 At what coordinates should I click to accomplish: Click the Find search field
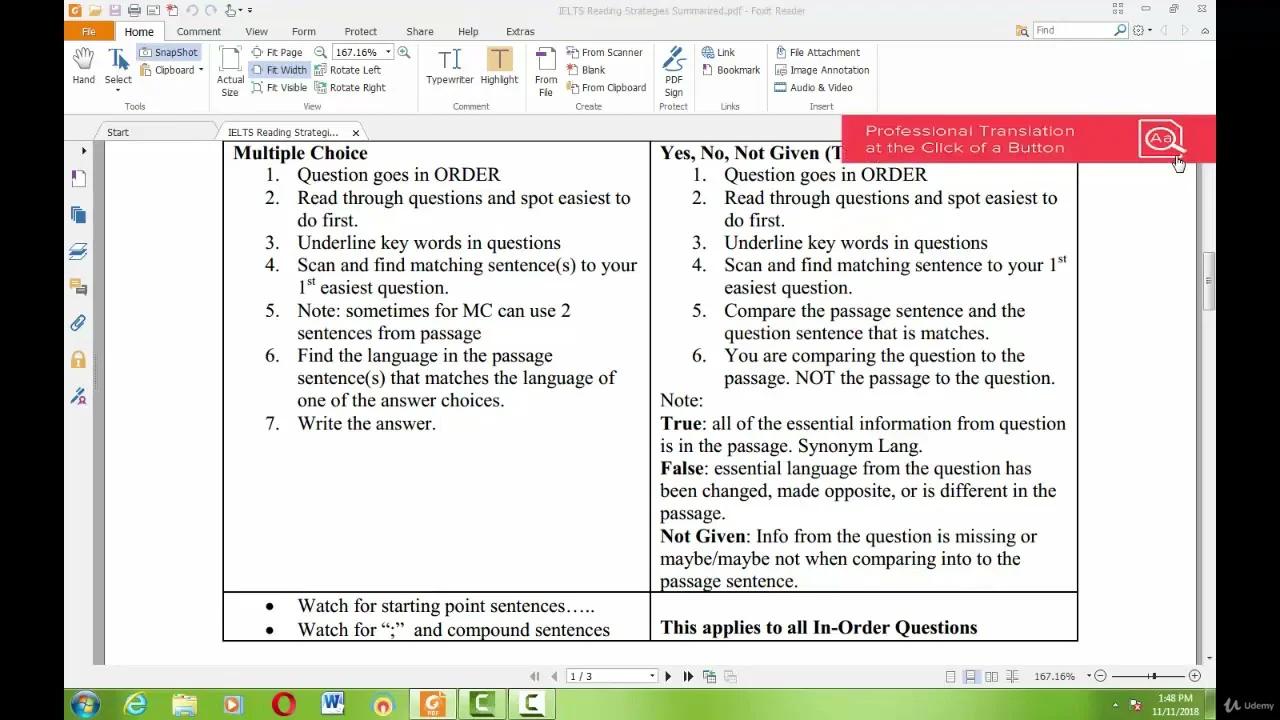(1074, 31)
